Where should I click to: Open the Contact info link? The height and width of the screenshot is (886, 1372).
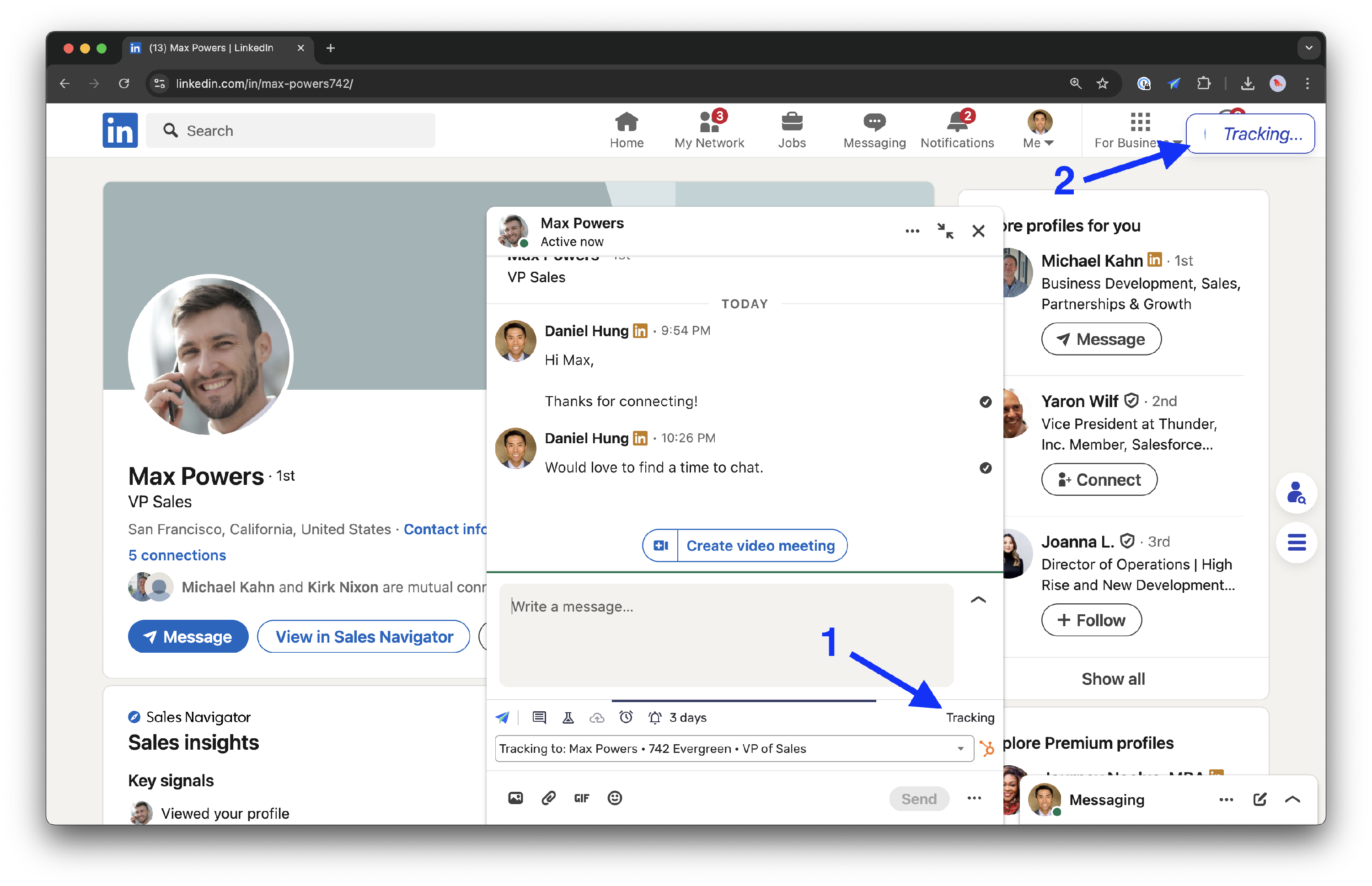pyautogui.click(x=445, y=528)
